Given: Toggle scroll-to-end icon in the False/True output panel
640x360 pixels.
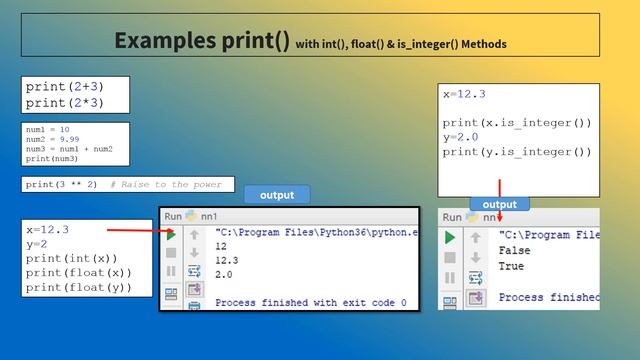Looking at the screenshot, I should coord(476,298).
